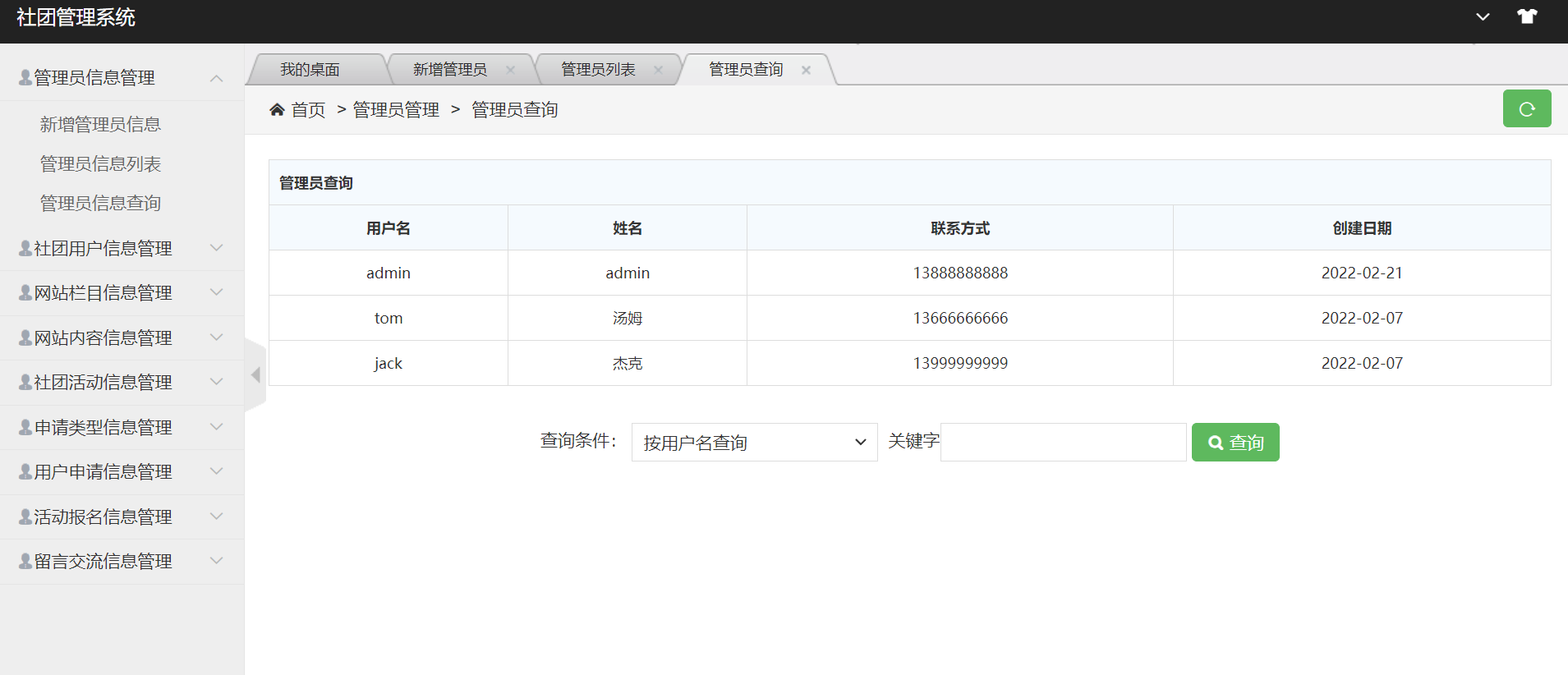
Task: Open the T-shirt skin theme icon
Action: pyautogui.click(x=1527, y=16)
